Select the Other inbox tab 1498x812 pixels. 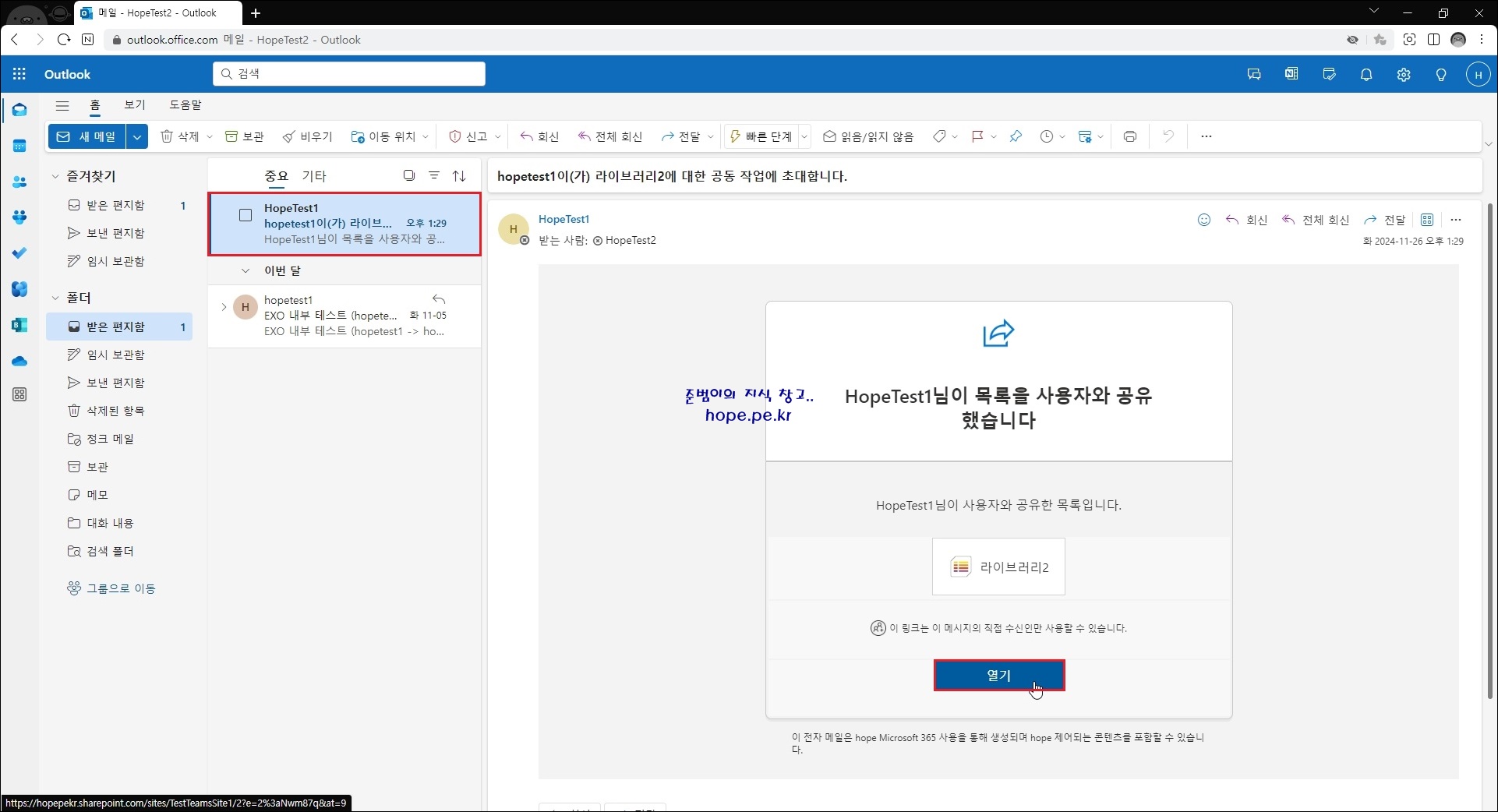314,176
